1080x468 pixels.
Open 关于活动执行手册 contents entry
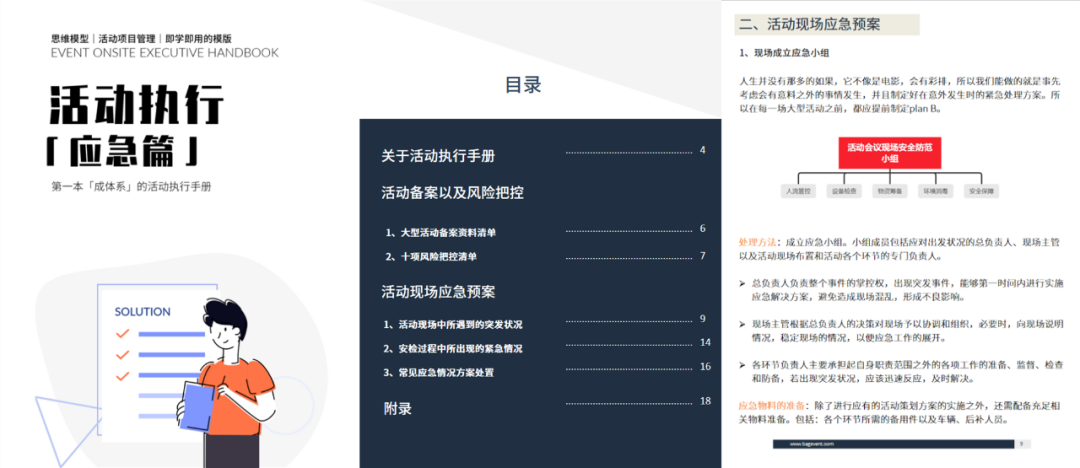pyautogui.click(x=438, y=156)
